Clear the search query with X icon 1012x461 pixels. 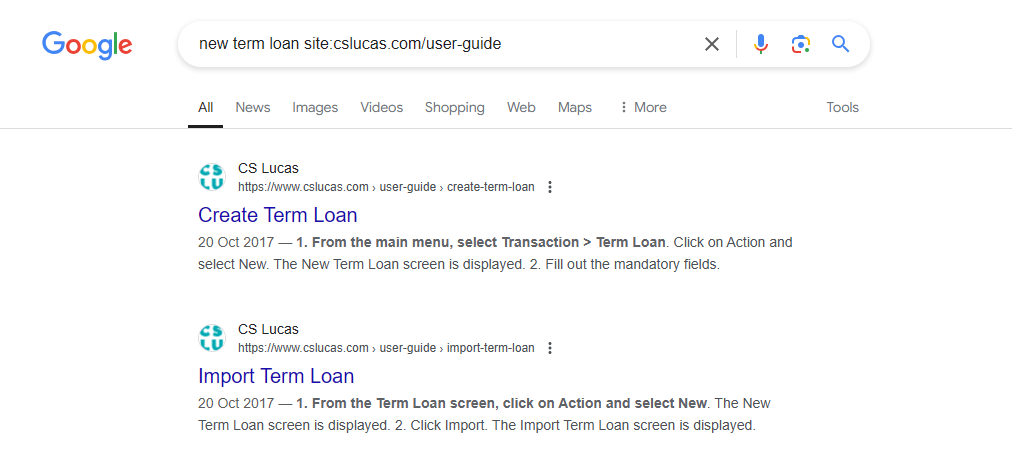pyautogui.click(x=711, y=44)
